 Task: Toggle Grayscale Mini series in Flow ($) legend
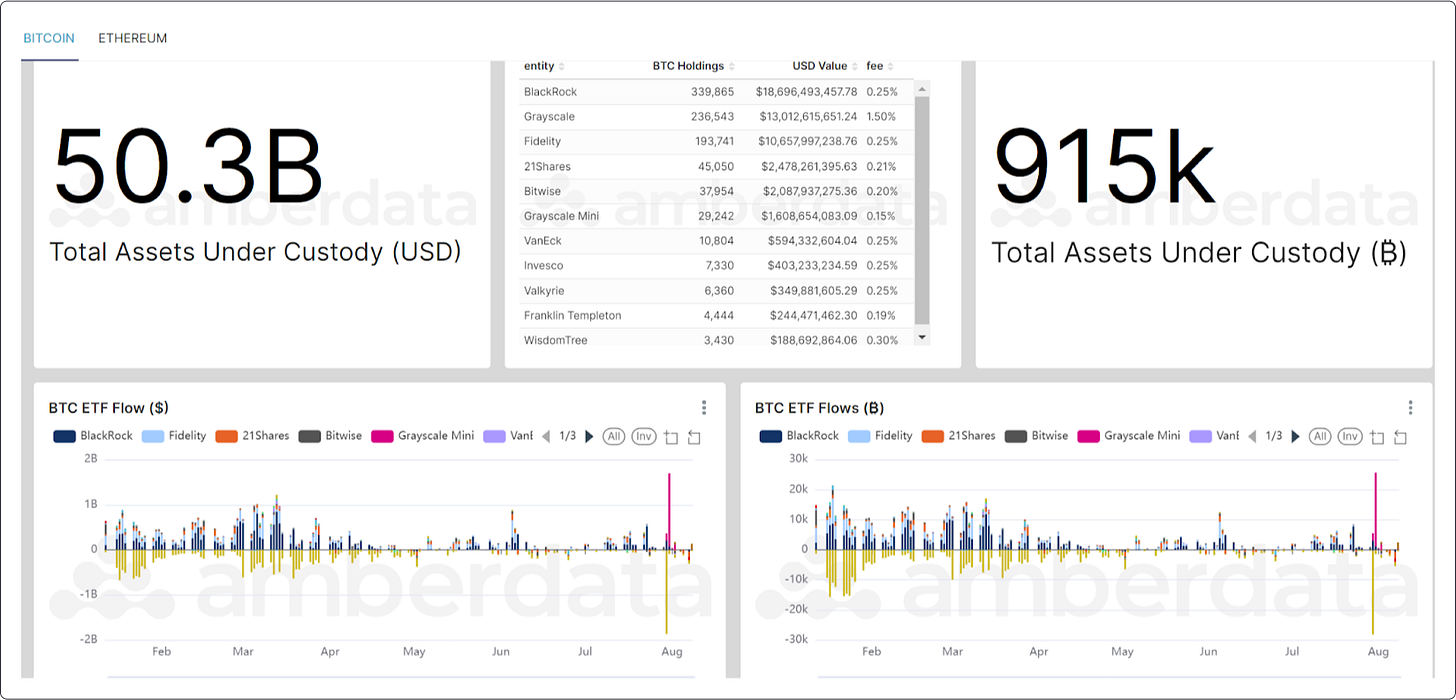[422, 436]
